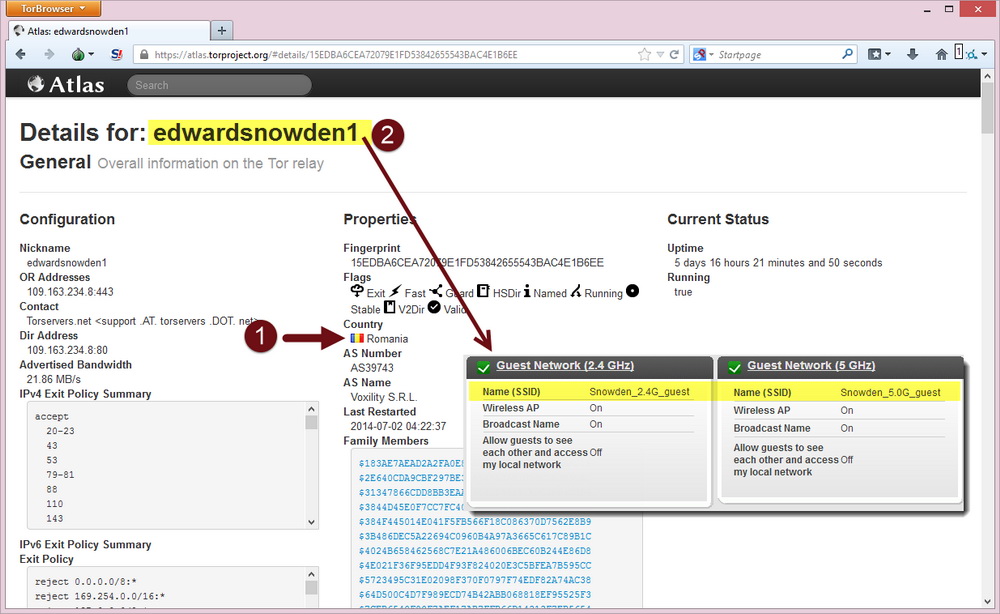Viewport: 1000px width, 614px height.
Task: Open family member $4E021F36F95EDD4F... link
Action: click(x=475, y=566)
